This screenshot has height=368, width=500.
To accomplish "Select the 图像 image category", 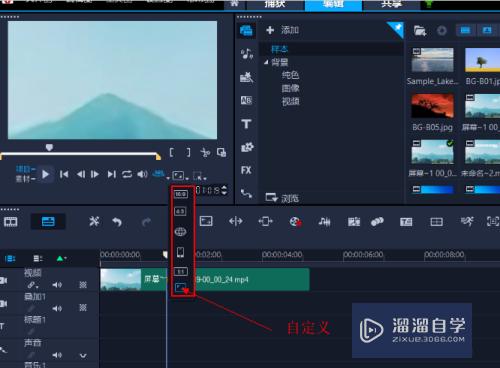I will coord(290,88).
